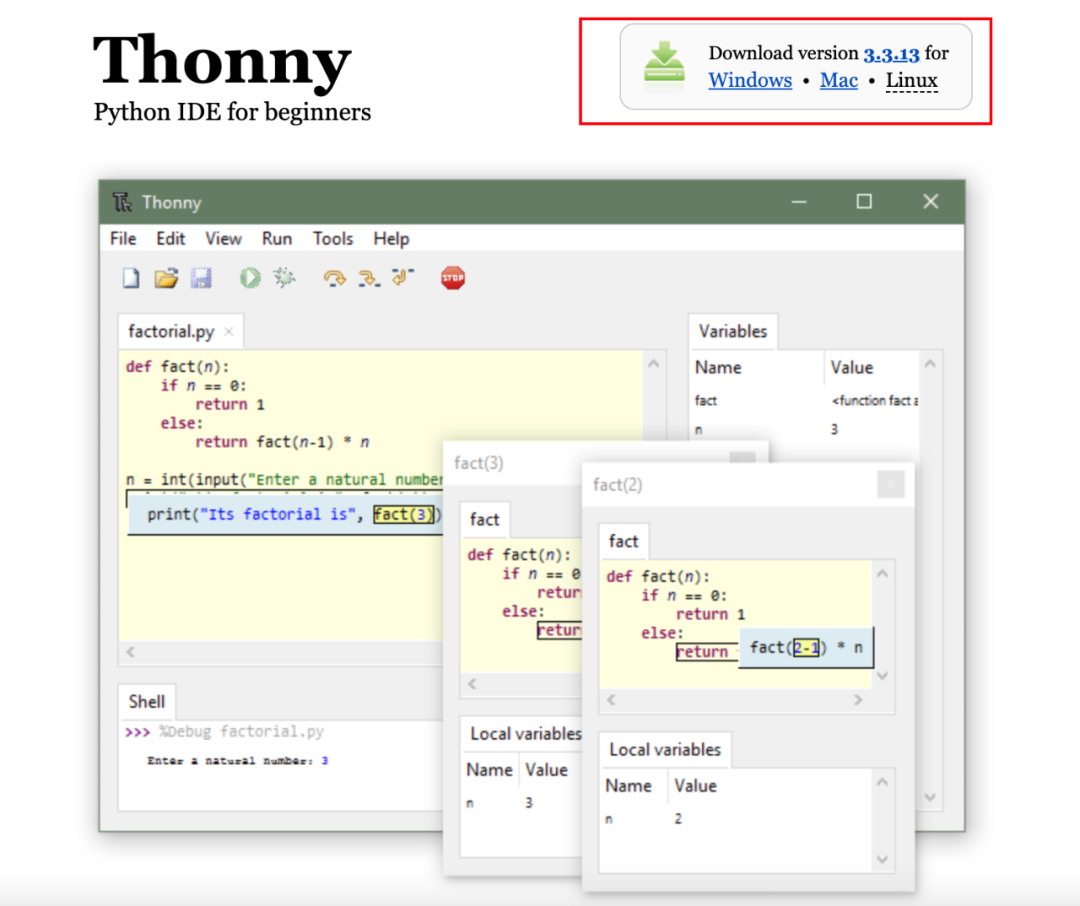Image resolution: width=1080 pixels, height=906 pixels.
Task: Close the factorial.py editor tab
Action: pyautogui.click(x=229, y=332)
